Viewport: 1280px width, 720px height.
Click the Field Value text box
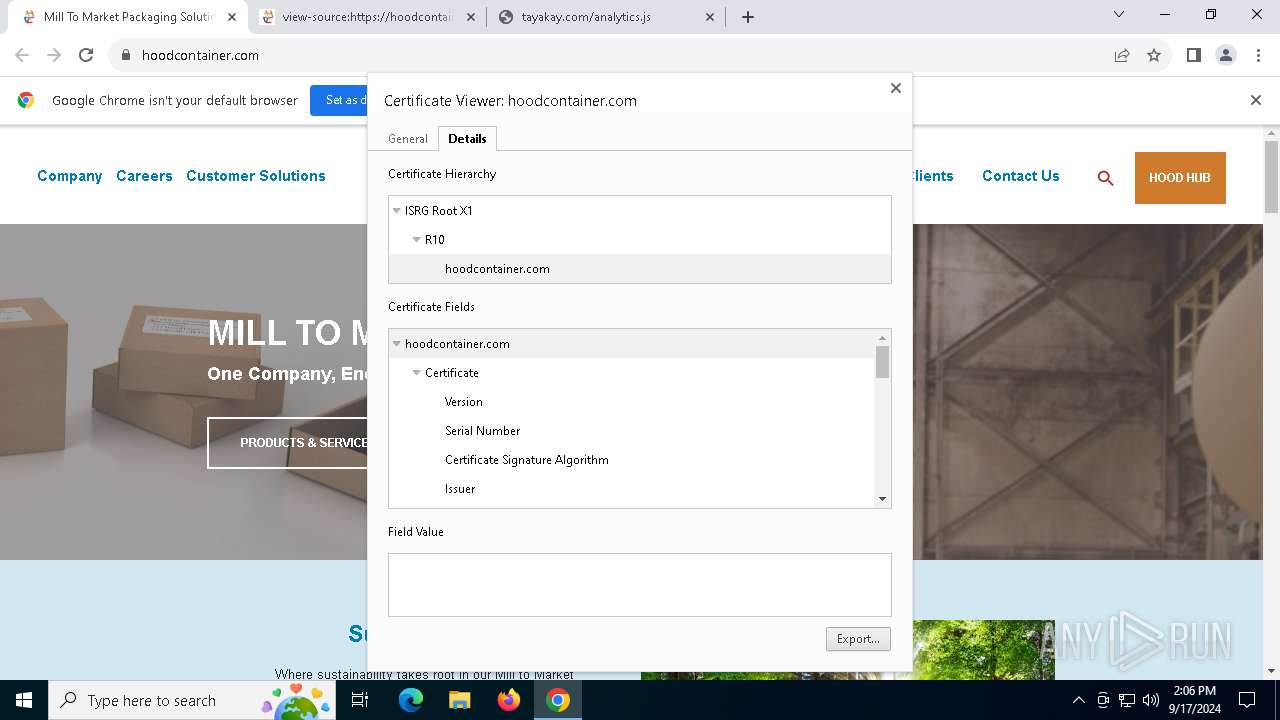(x=640, y=585)
